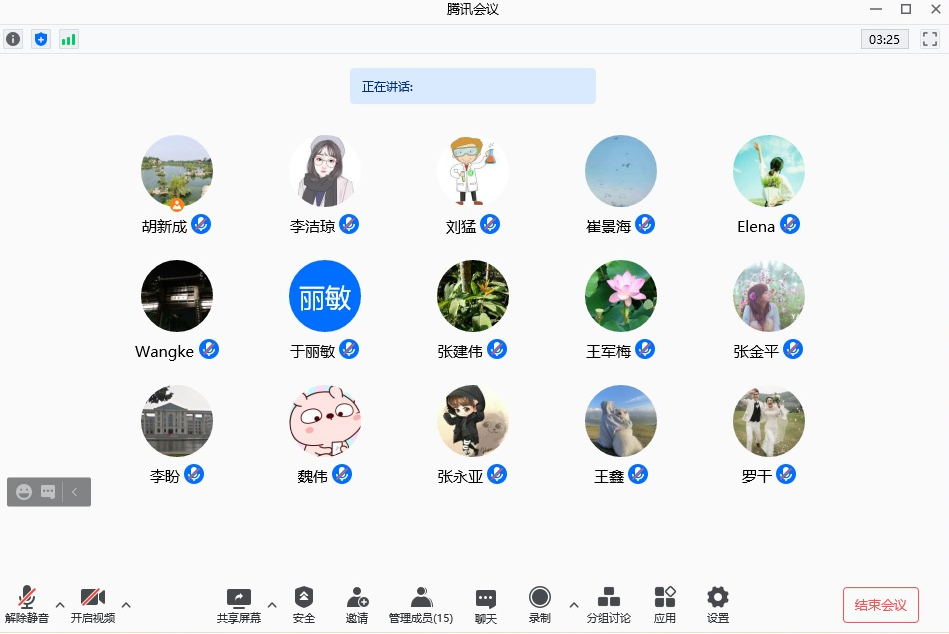This screenshot has height=634, width=949.
Task: Click the 结束会议 end meeting button
Action: (x=880, y=605)
